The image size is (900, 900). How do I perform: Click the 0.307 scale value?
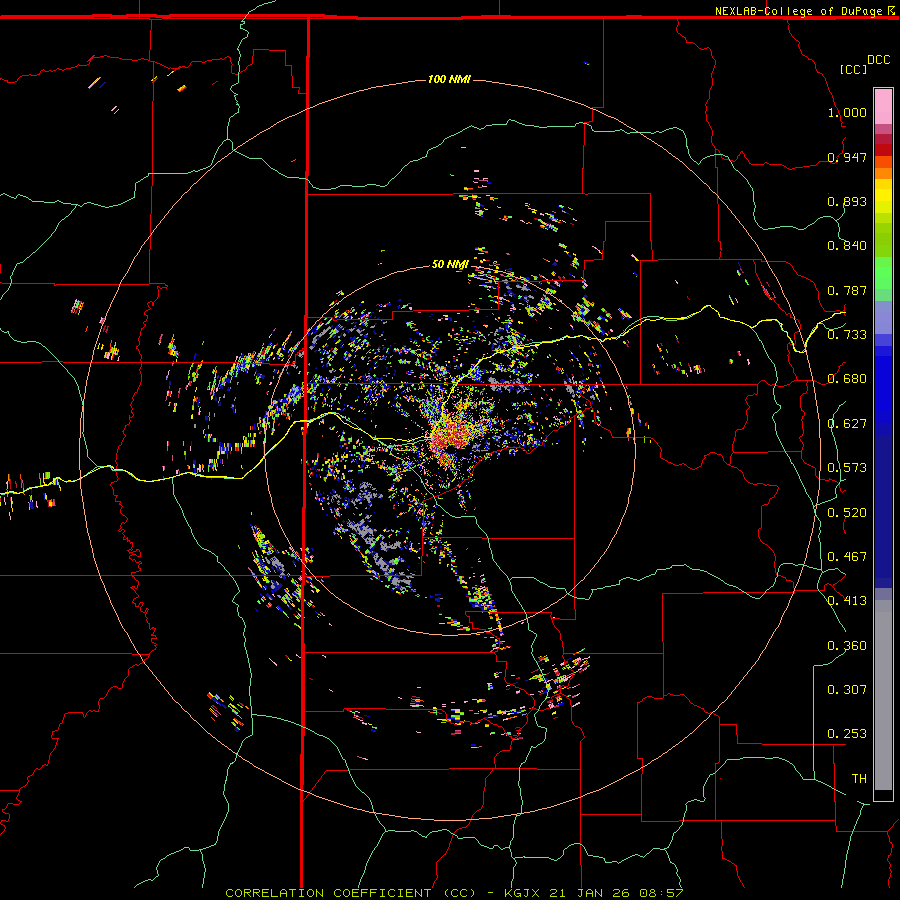pos(847,690)
